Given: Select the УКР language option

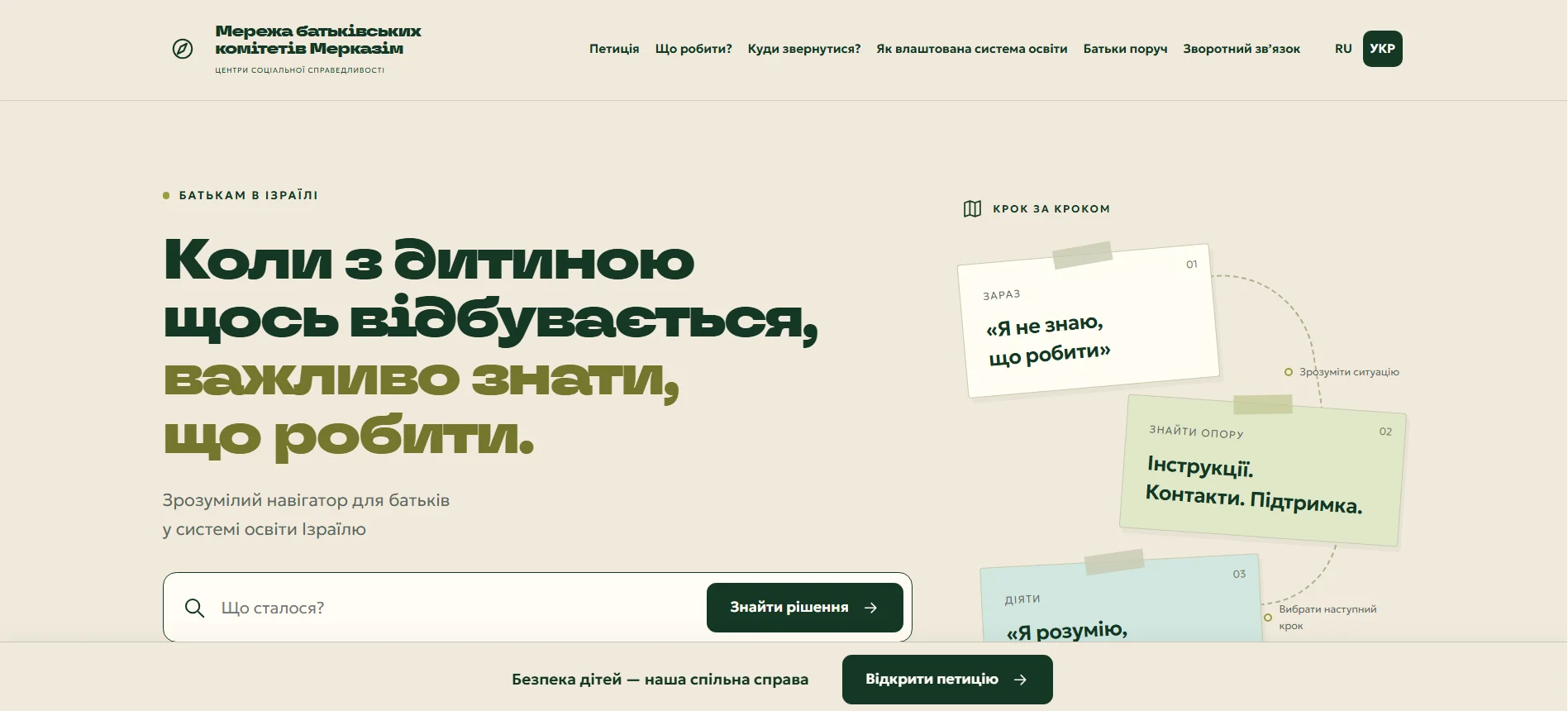Looking at the screenshot, I should [1382, 49].
